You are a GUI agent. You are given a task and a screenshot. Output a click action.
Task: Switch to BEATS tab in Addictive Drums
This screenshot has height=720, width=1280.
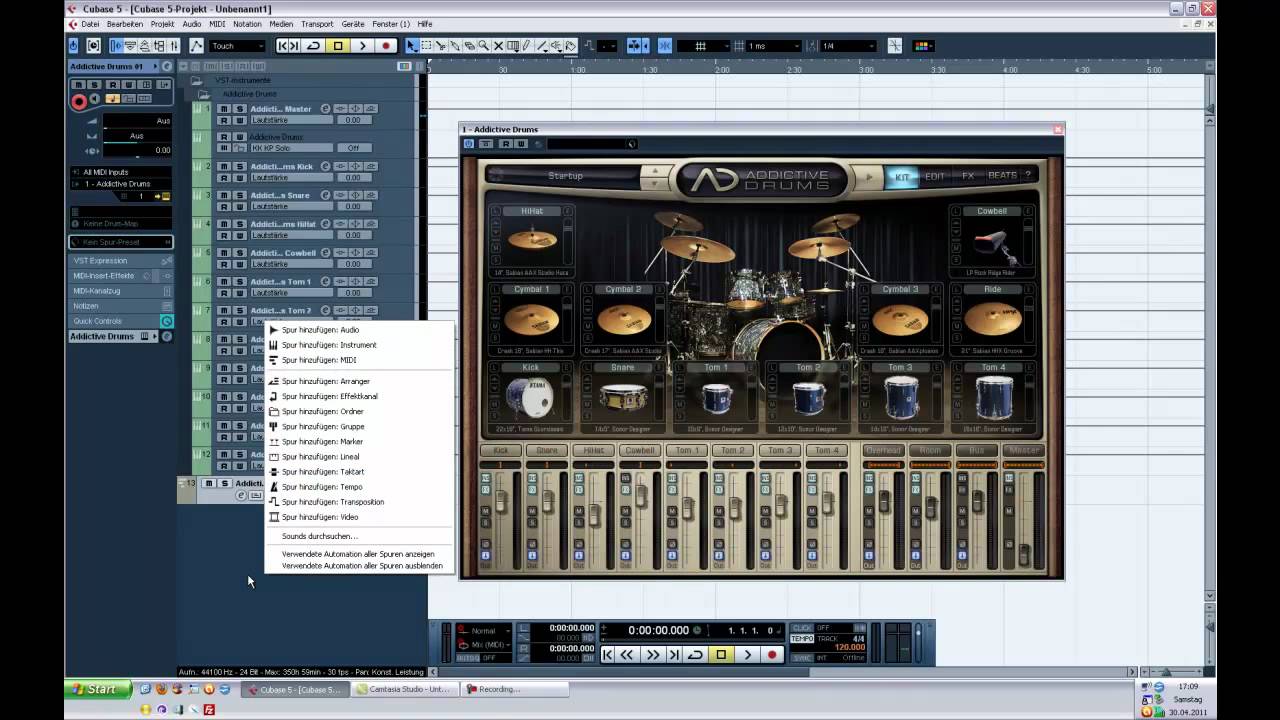point(1002,176)
